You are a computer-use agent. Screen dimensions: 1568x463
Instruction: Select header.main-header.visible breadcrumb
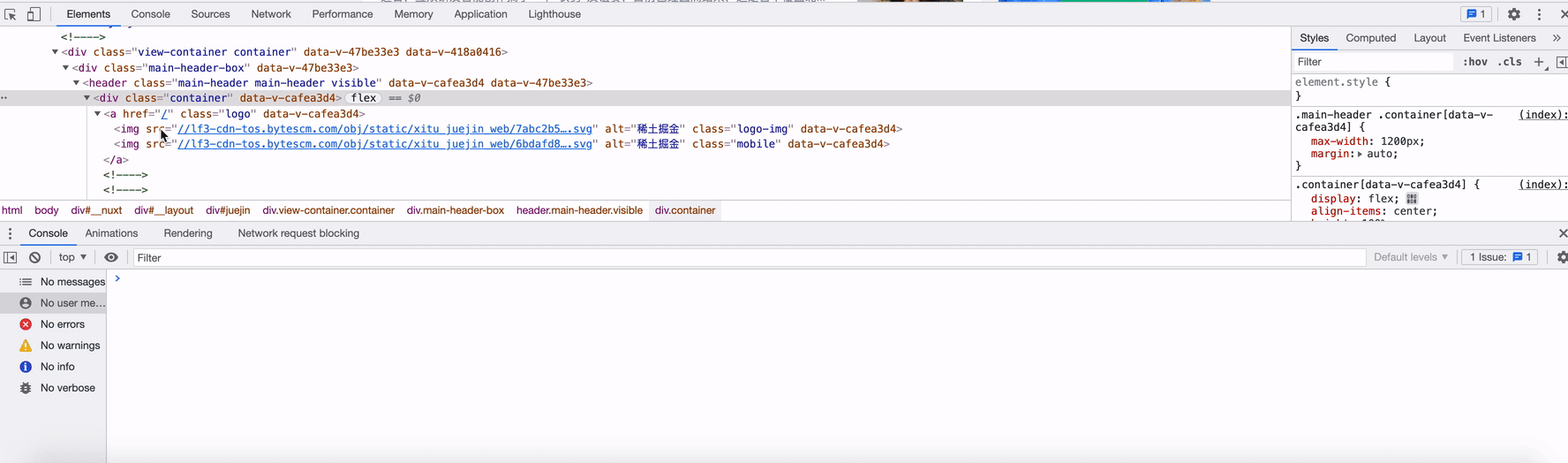(579, 210)
